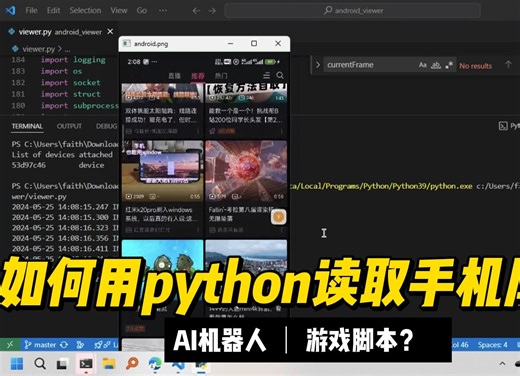The width and height of the screenshot is (520, 376).
Task: Click the android_viewer command center search box
Action: [x=353, y=11]
